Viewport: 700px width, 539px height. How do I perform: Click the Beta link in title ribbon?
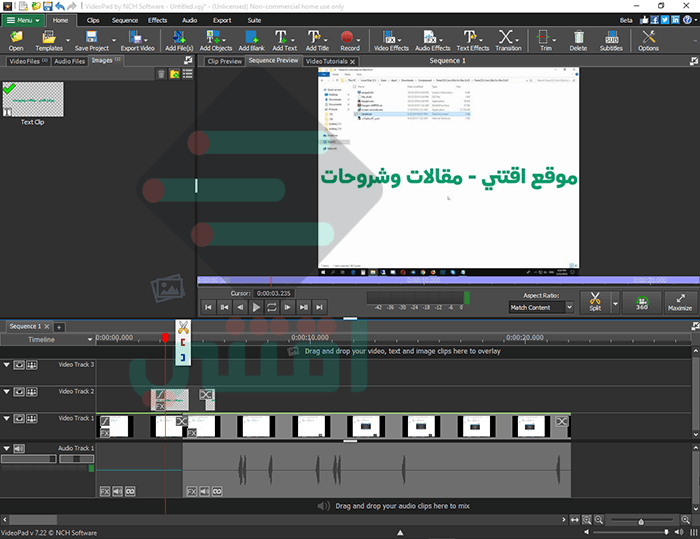626,20
